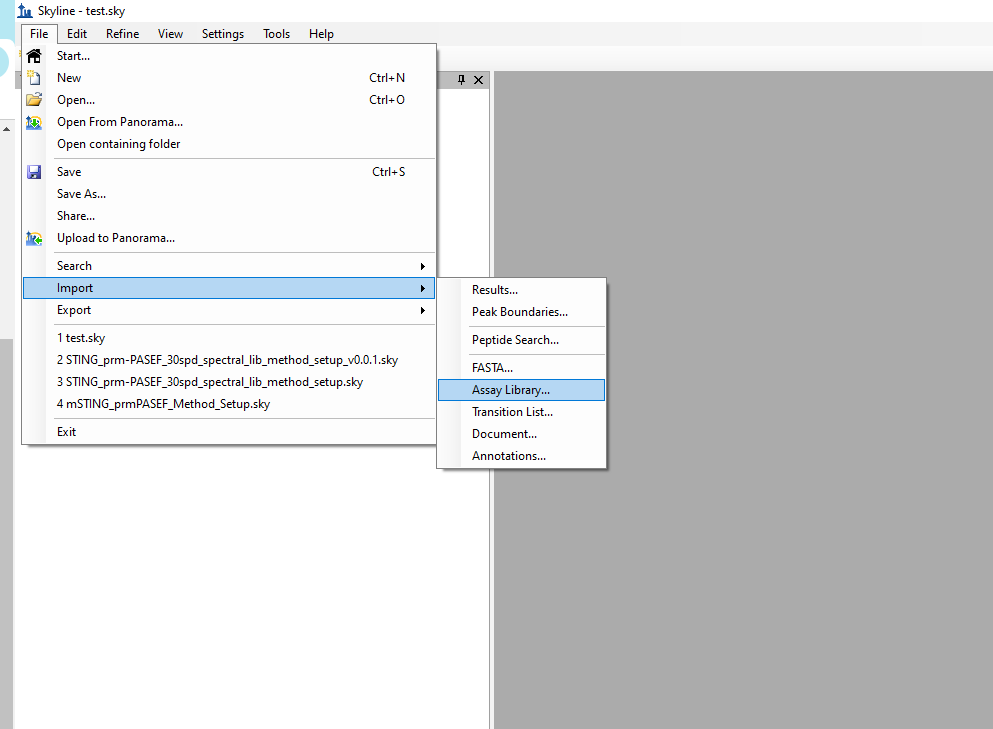993x729 pixels.
Task: Select Assay Library... from Import submenu
Action: tap(510, 390)
